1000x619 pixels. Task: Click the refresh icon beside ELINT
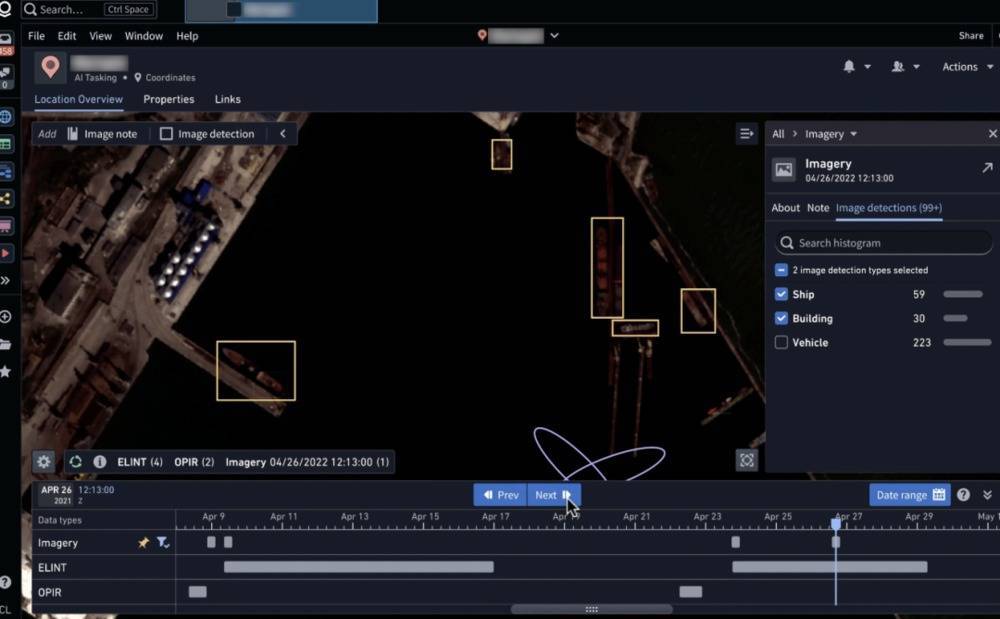point(76,462)
